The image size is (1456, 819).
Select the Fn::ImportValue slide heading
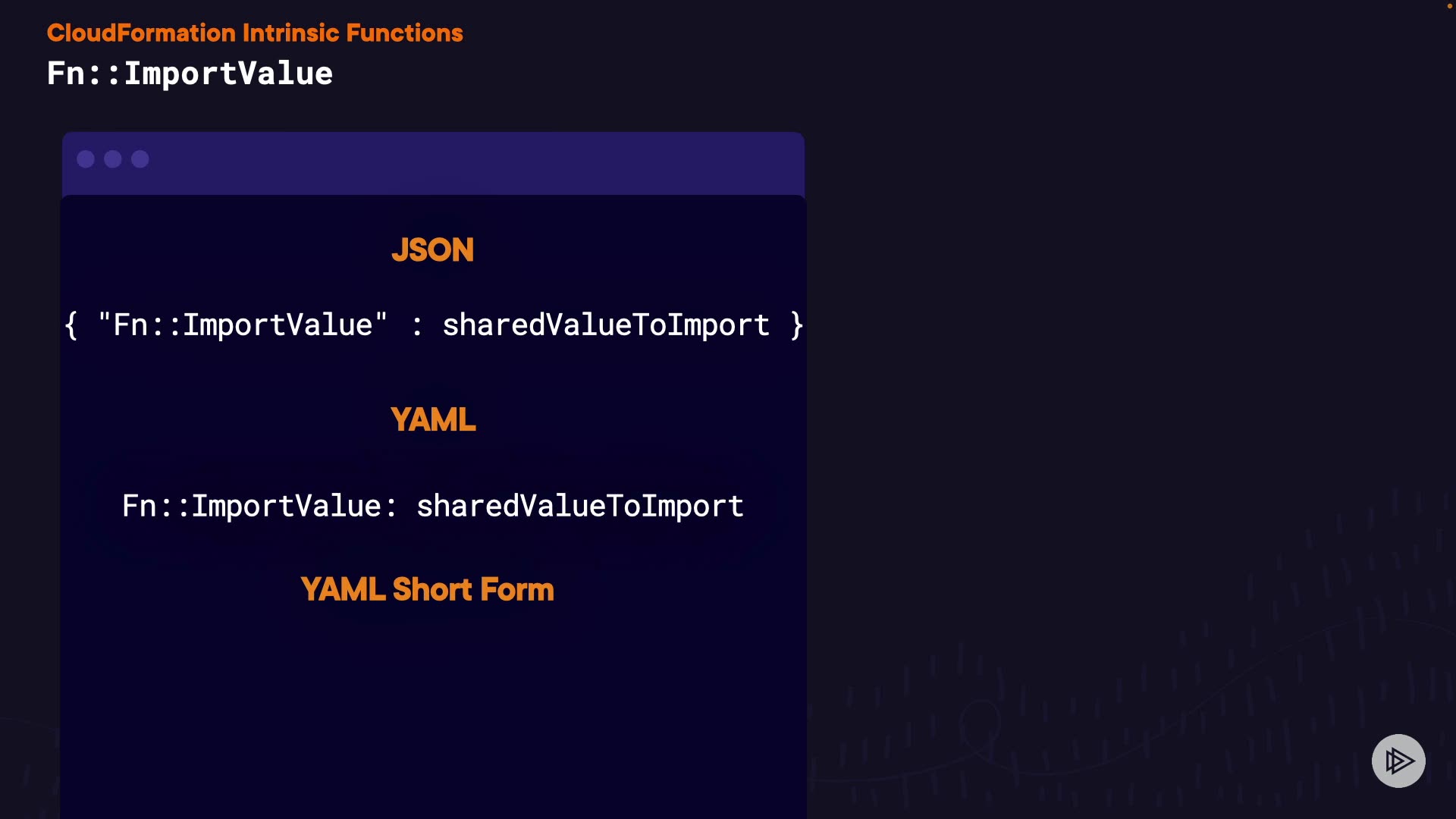(190, 74)
